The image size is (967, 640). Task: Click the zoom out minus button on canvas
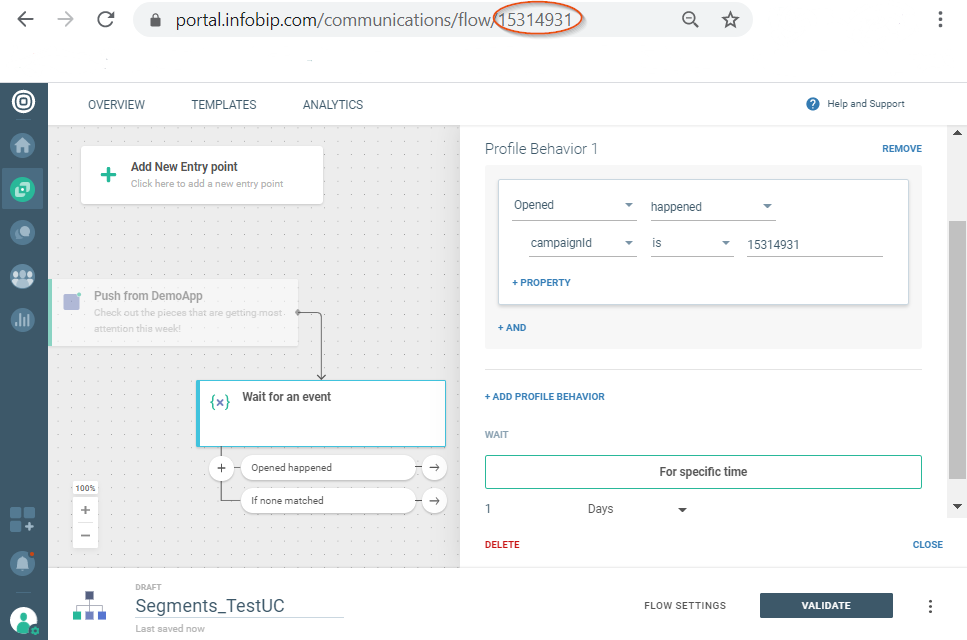[x=85, y=535]
